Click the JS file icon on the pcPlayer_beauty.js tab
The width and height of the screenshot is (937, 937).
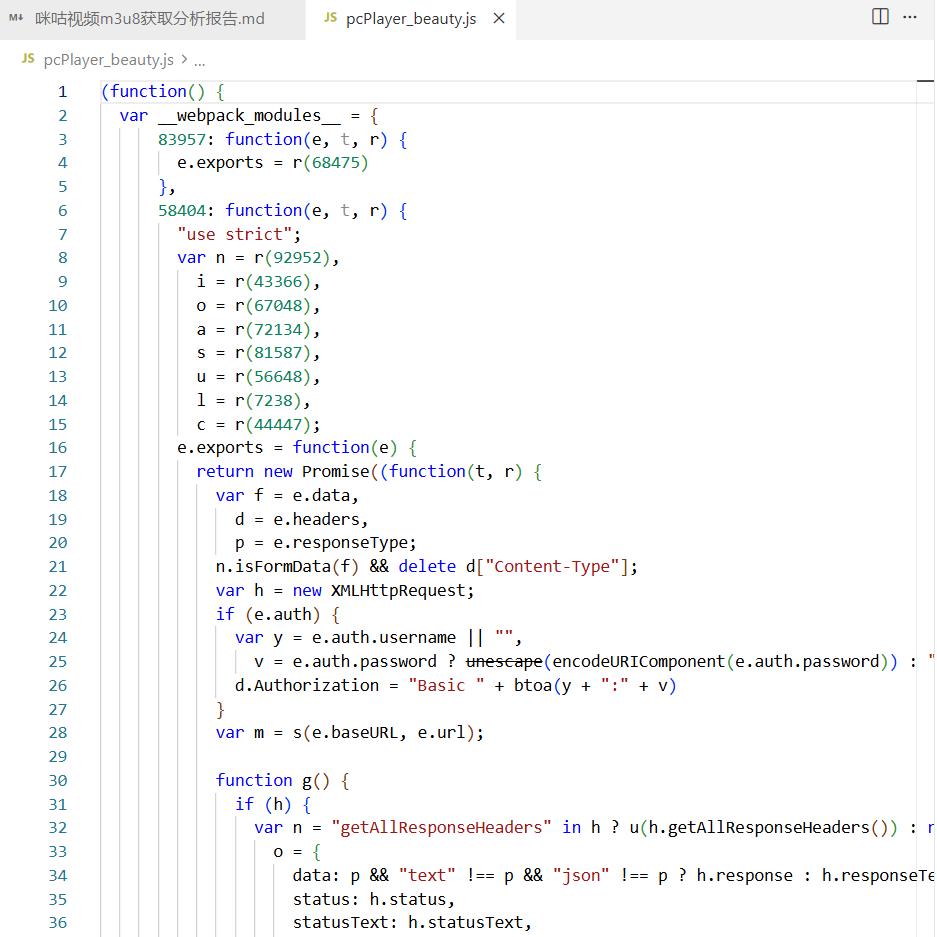[x=330, y=18]
